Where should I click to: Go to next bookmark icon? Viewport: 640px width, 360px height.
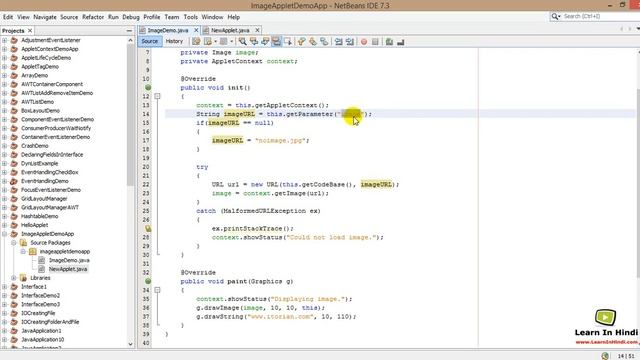(x=313, y=42)
